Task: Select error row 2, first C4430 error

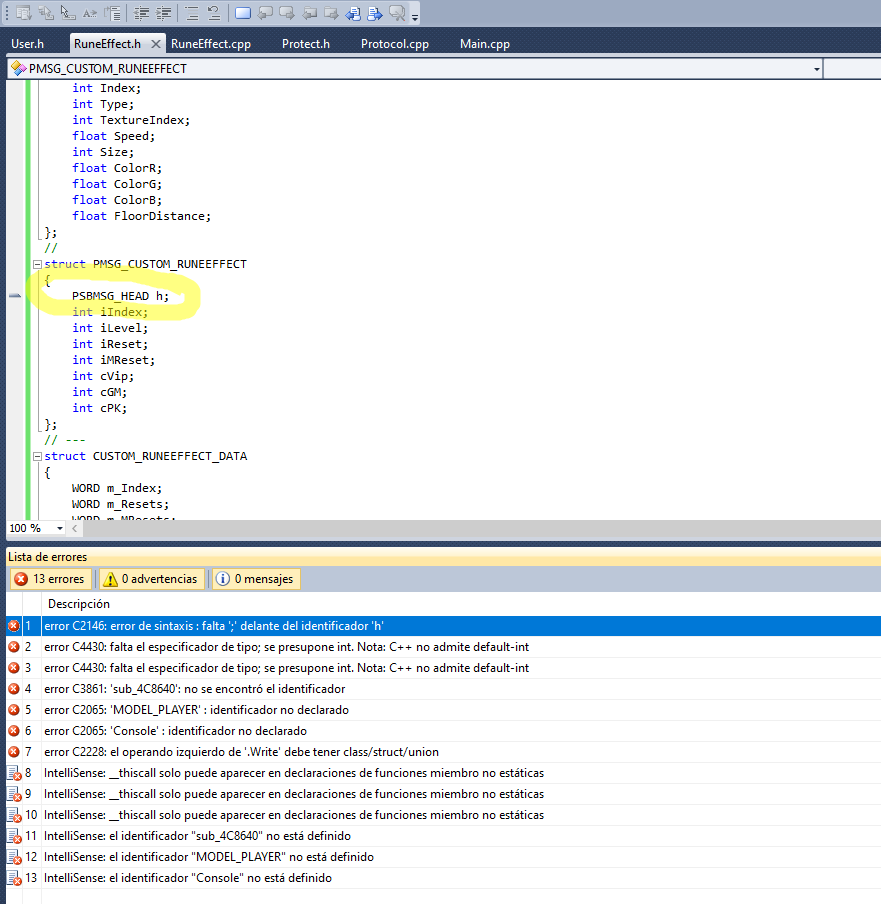Action: [x=443, y=647]
